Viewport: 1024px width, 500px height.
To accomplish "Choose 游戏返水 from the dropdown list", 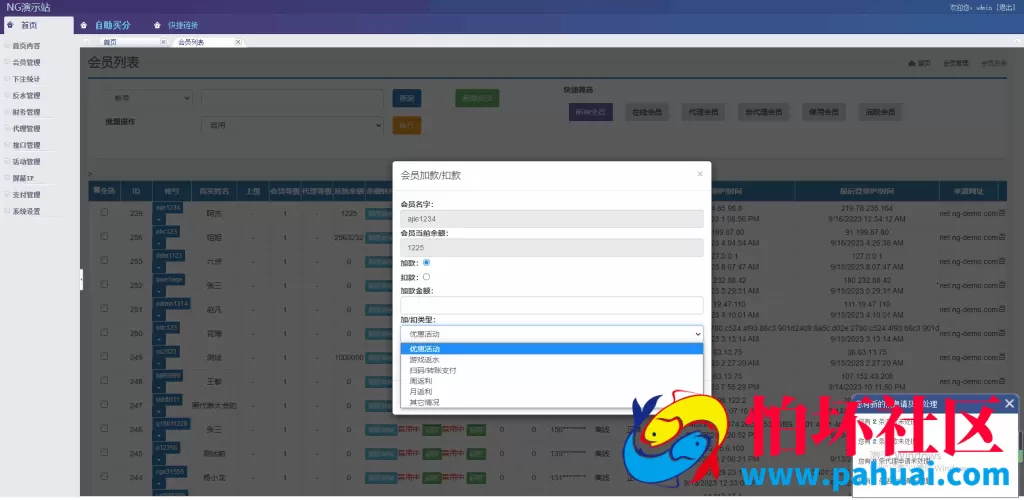I will coord(552,360).
